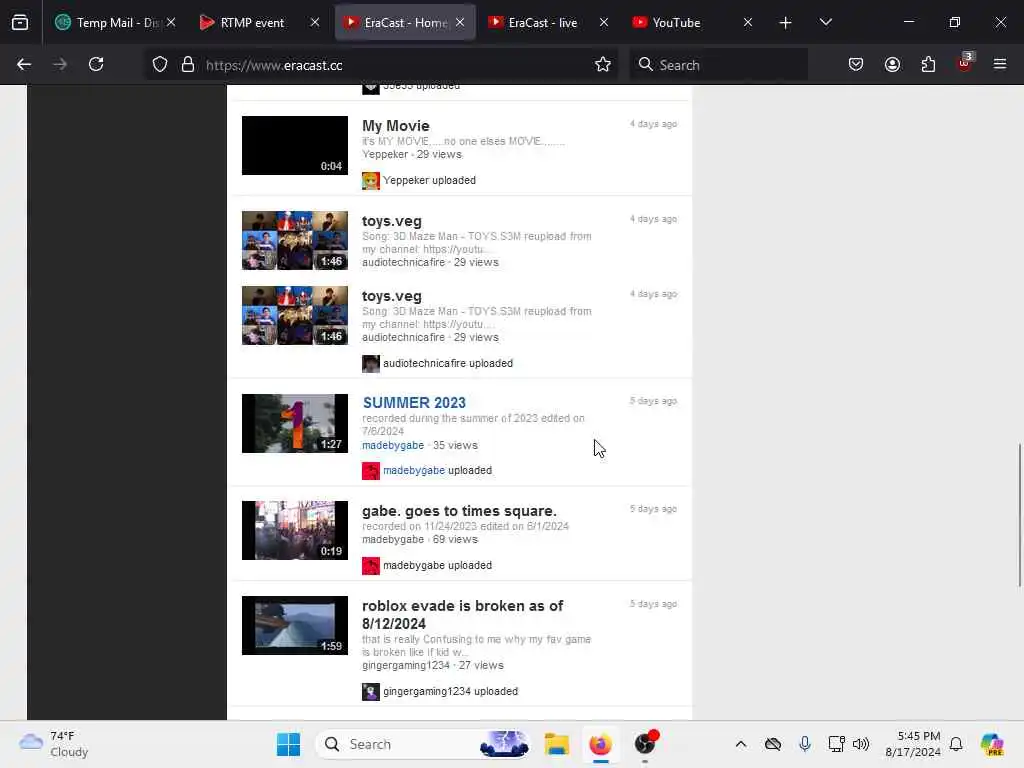Open Yeppeker uploaded channel link
Screen dimensions: 1024x768
(x=429, y=180)
